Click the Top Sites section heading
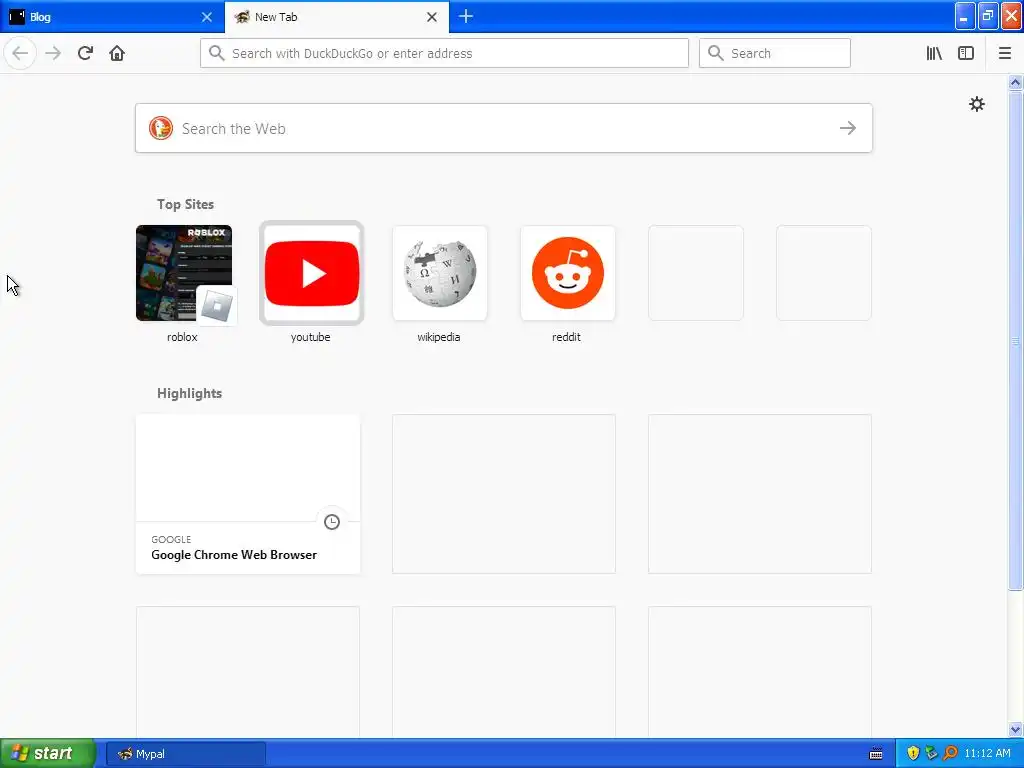 [185, 204]
